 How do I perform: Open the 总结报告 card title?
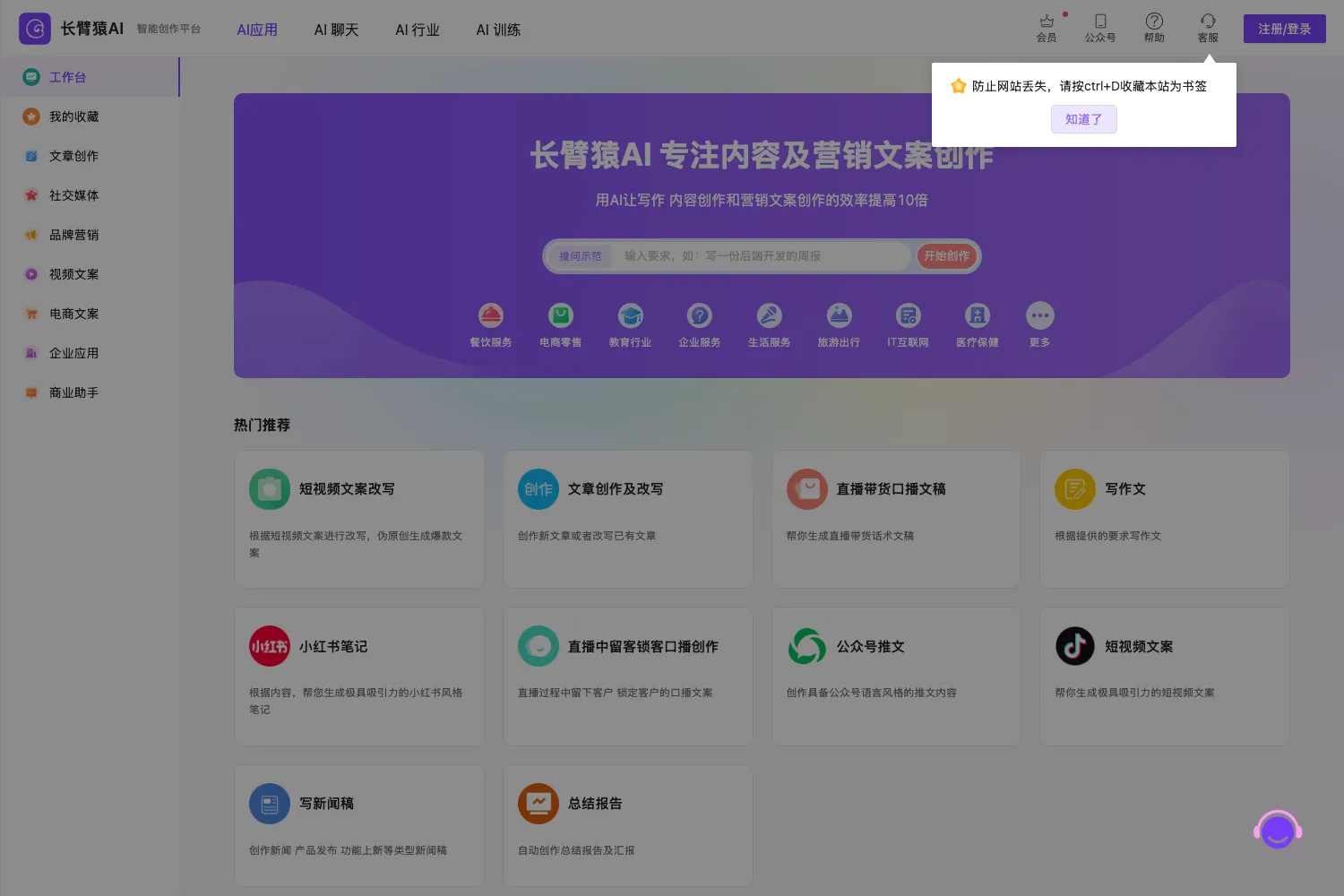(x=595, y=804)
